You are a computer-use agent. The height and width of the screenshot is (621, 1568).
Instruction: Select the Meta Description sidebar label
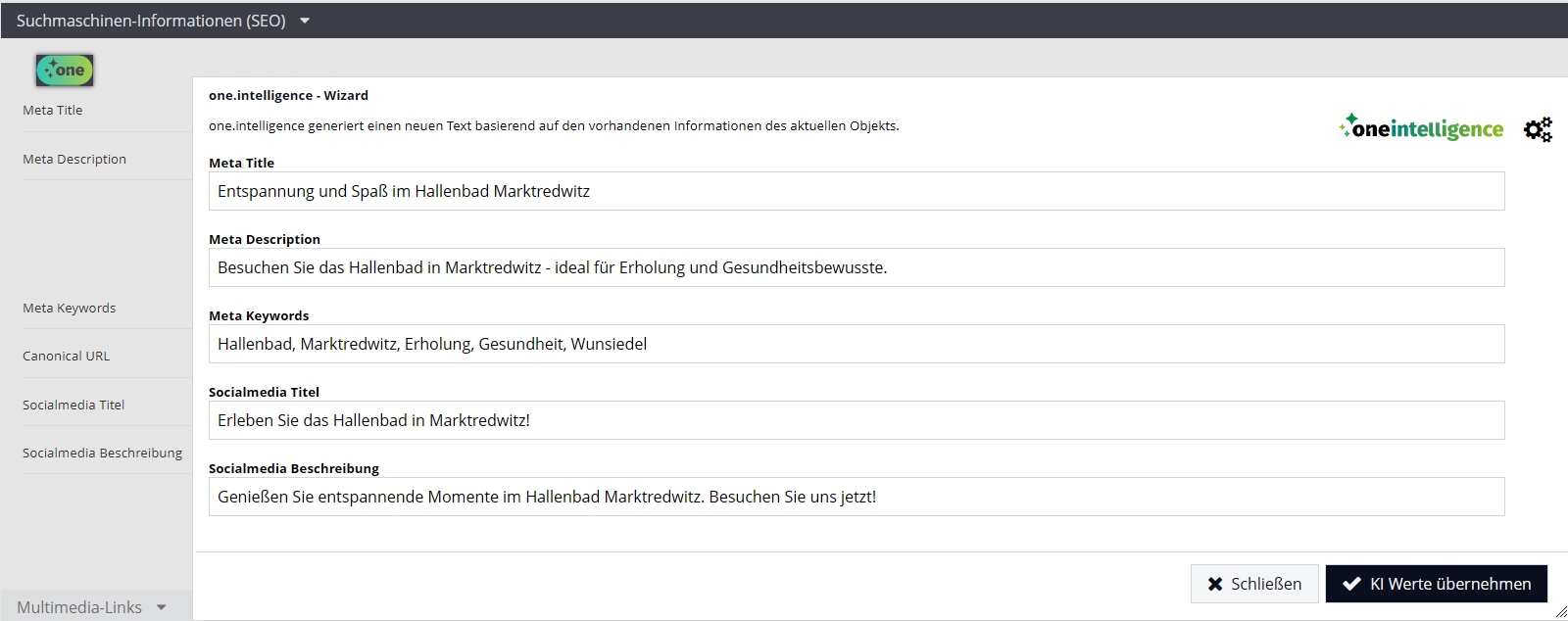click(x=74, y=160)
